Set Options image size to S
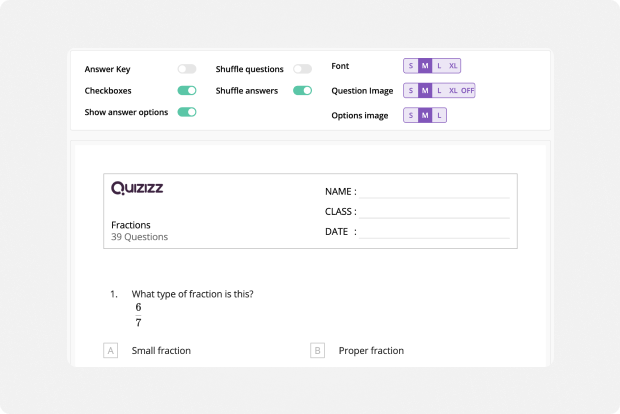Viewport: 620px width, 414px height. coord(411,115)
